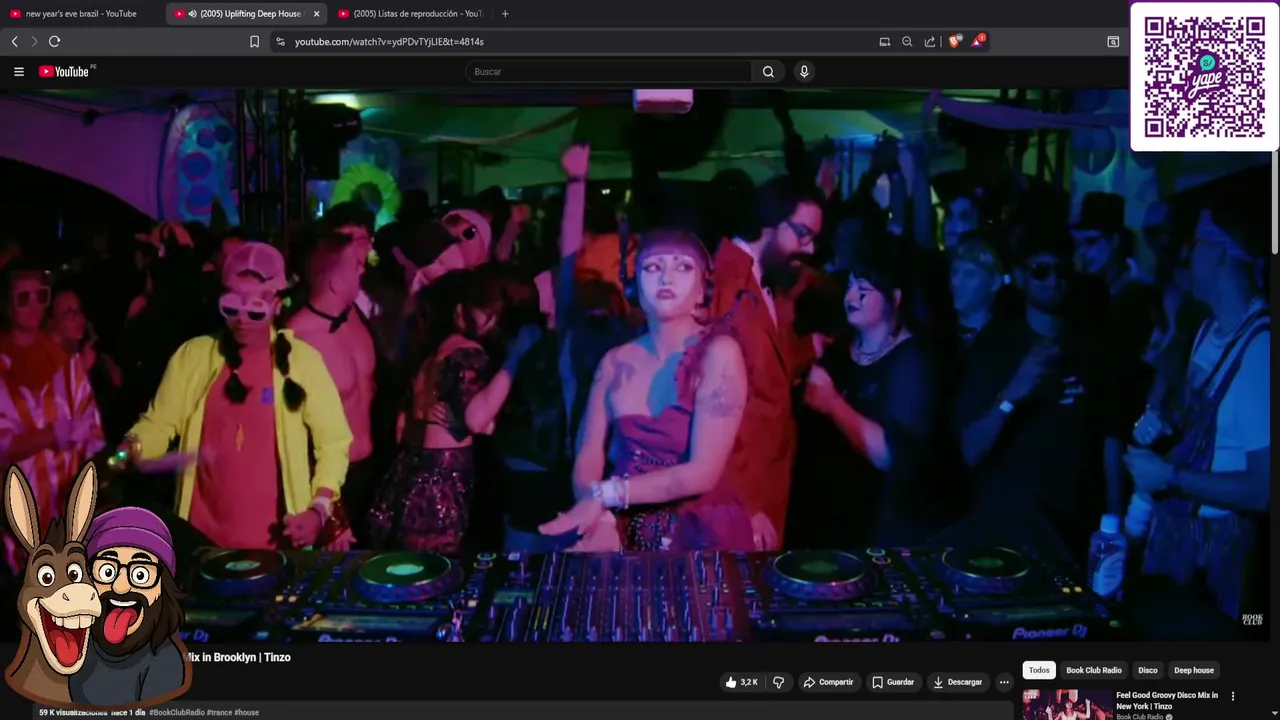Screen dimensions: 1280x720
Task: Open more actions three-dot menu under video
Action: coord(1004,682)
